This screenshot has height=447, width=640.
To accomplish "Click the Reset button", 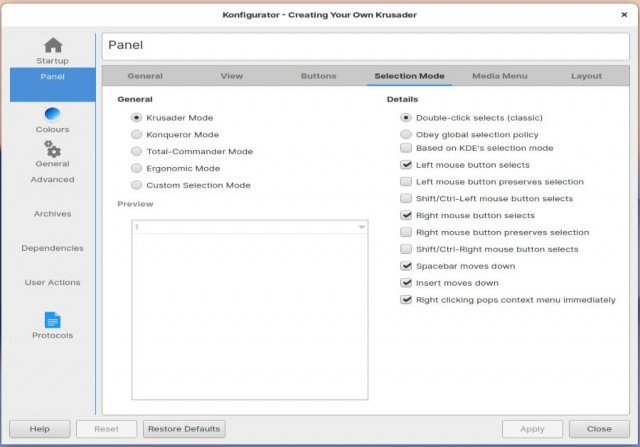I will pyautogui.click(x=106, y=429).
